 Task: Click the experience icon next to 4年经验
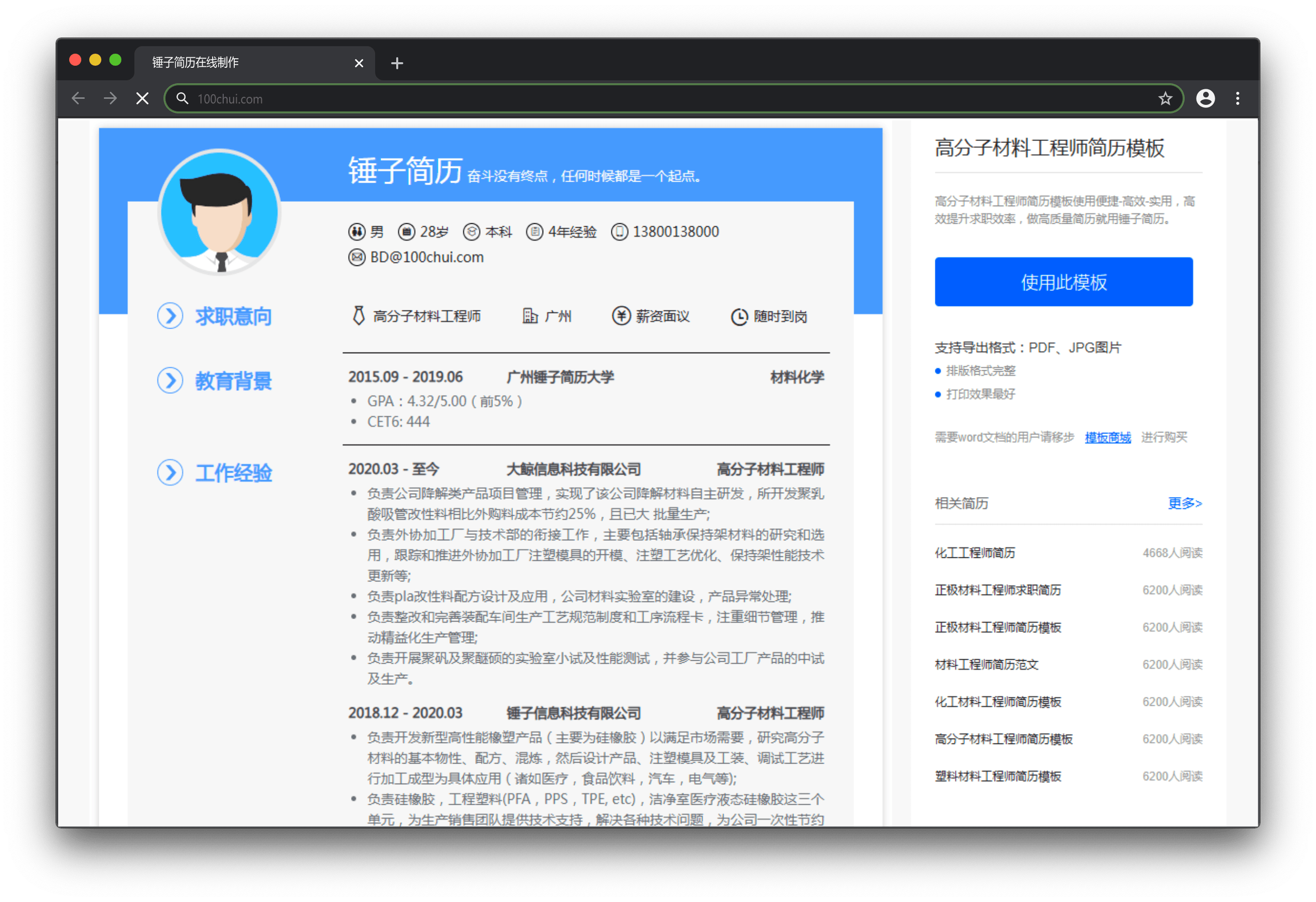point(534,232)
